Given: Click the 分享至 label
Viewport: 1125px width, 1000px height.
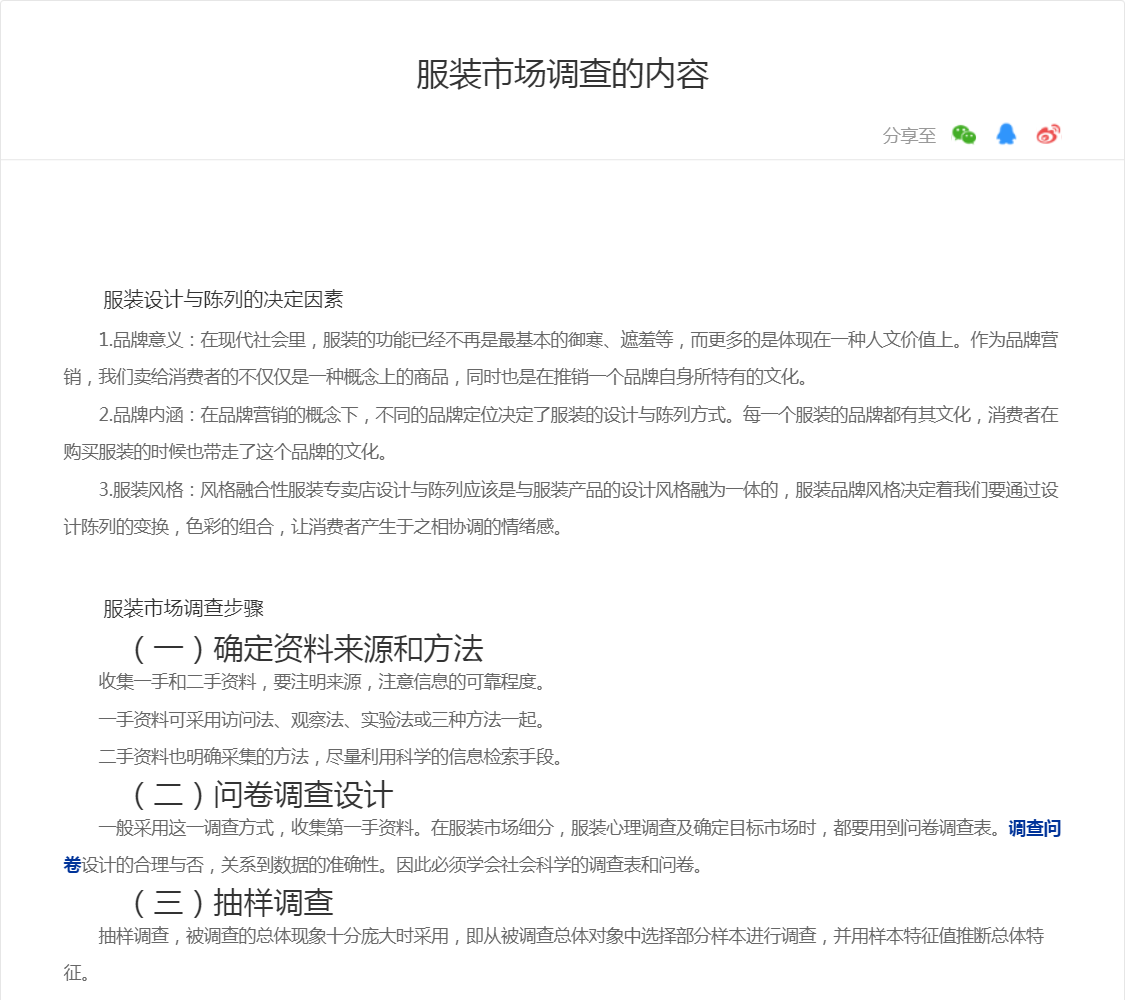Looking at the screenshot, I should (909, 136).
